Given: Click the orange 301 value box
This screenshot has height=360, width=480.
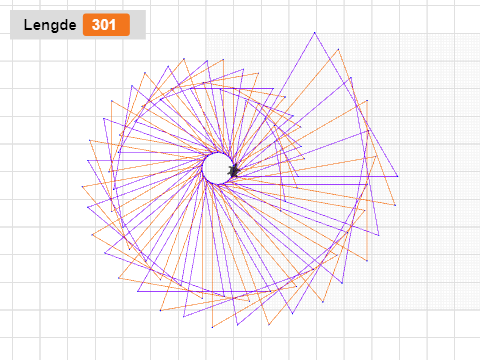Looking at the screenshot, I should (106, 25).
